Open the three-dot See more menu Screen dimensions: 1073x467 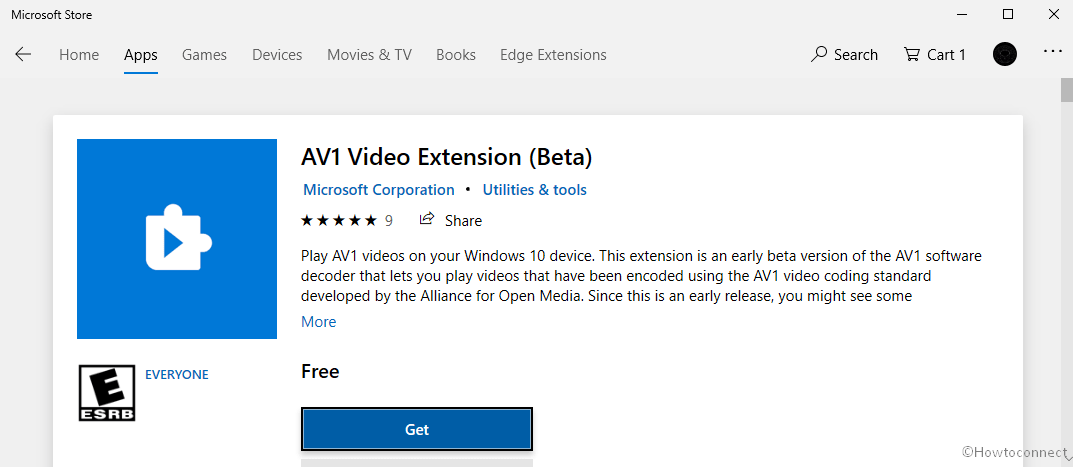click(1052, 52)
